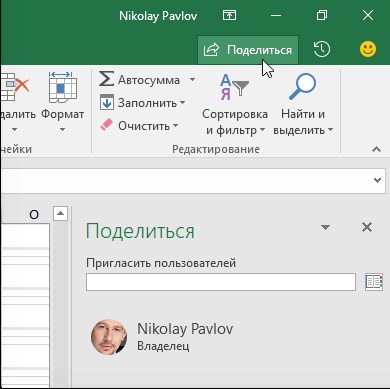The image size is (390, 389).
Task: Click the Пригласить пользователей input field
Action: [221, 282]
